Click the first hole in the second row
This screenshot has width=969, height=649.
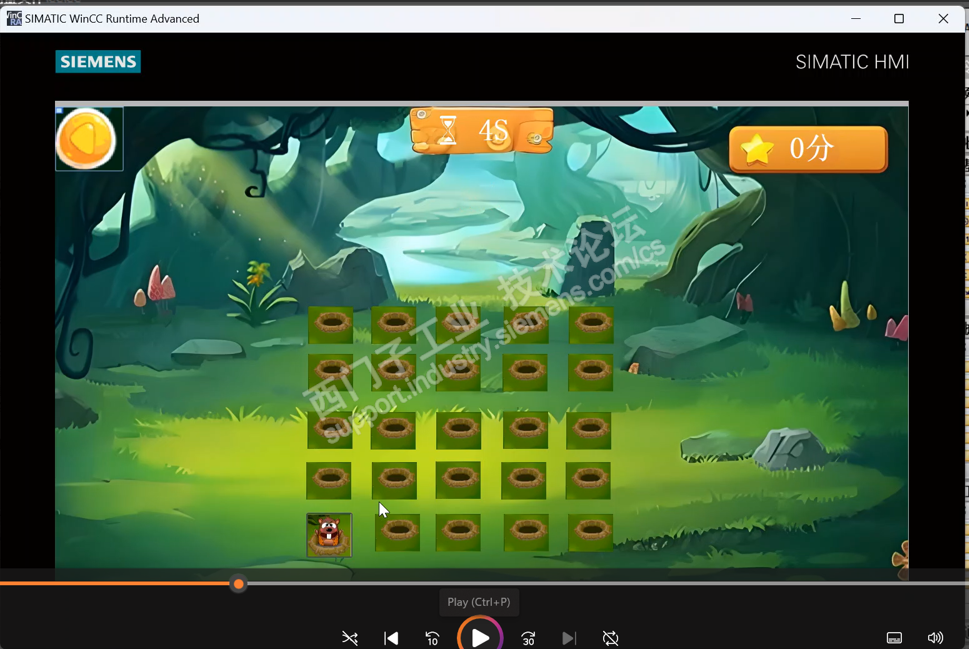pyautogui.click(x=331, y=373)
